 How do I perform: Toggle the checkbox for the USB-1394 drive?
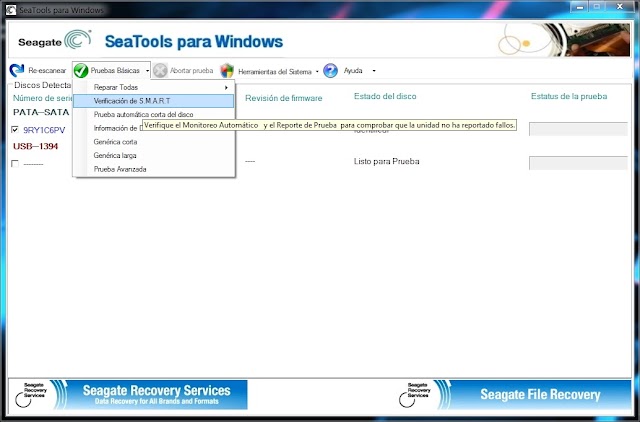coord(15,164)
